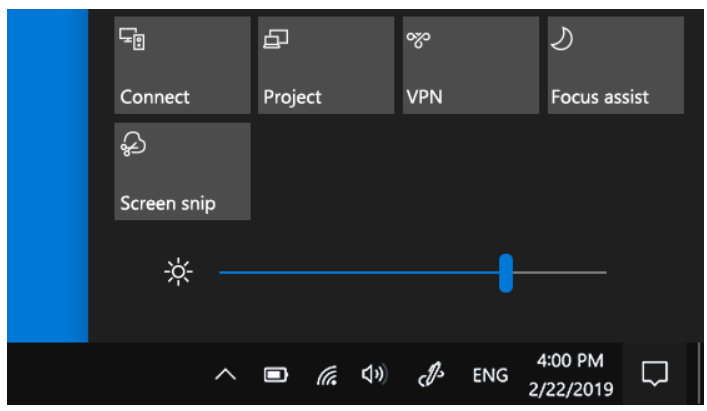Launch the Screen snip tile
Image resolution: width=707 pixels, height=411 pixels.
click(182, 171)
